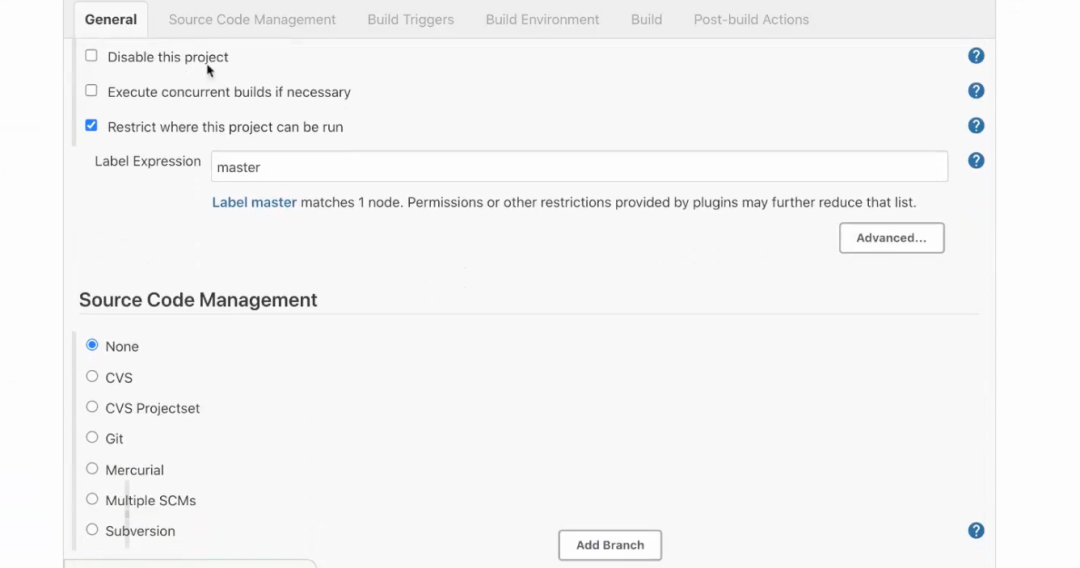Open help for Restrict where project runs
1080x568 pixels.
pyautogui.click(x=975, y=126)
